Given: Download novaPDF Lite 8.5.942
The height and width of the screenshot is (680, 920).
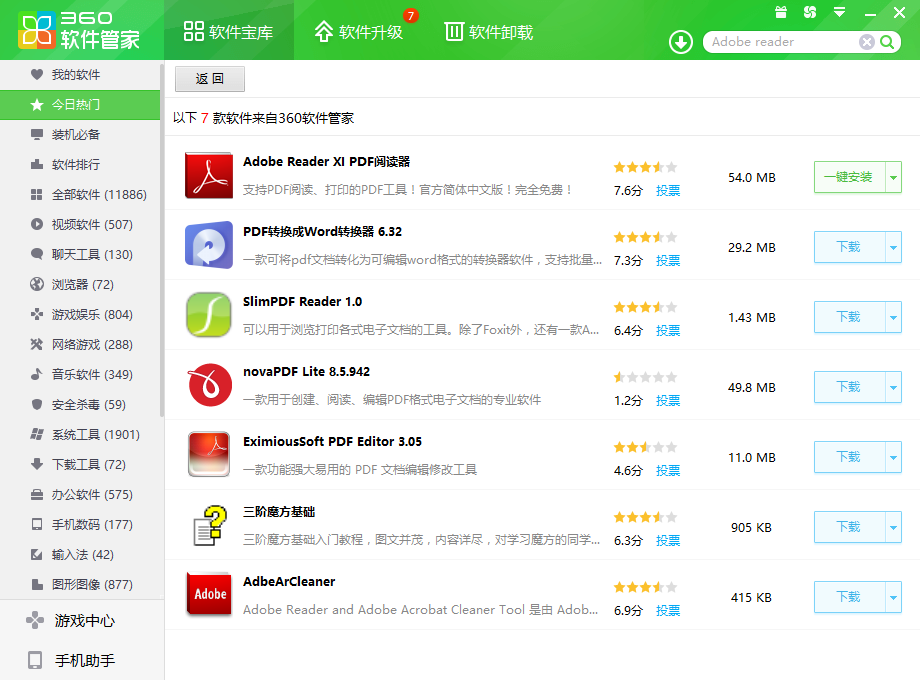Looking at the screenshot, I should click(849, 387).
